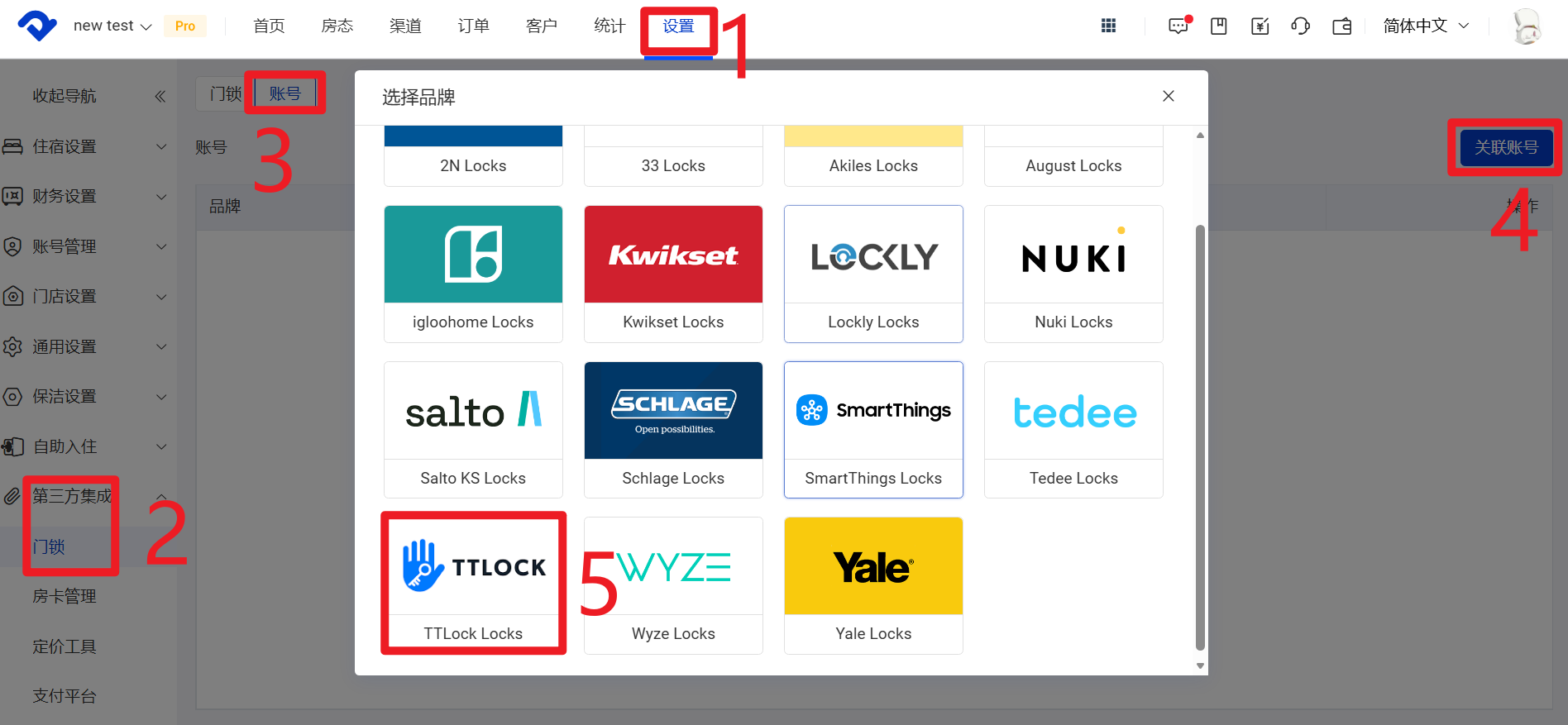1568x725 pixels.
Task: Click the 关联账号 button
Action: 1505,147
